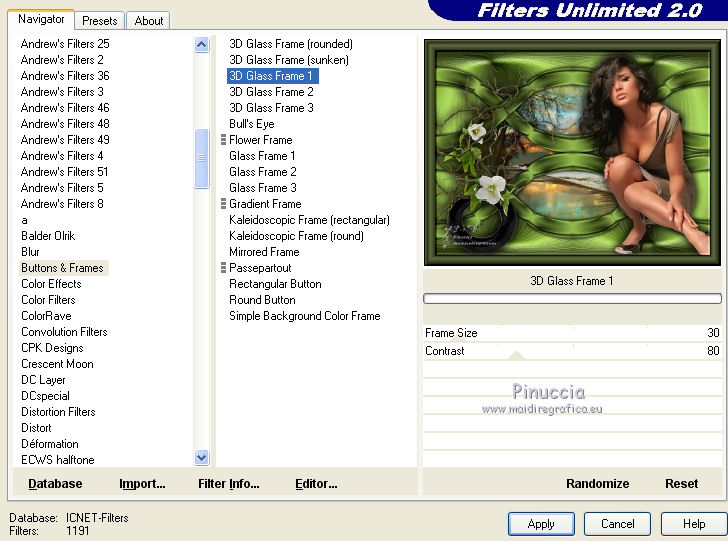Select 3D Glass Frame (rounded) filter

pyautogui.click(x=291, y=44)
